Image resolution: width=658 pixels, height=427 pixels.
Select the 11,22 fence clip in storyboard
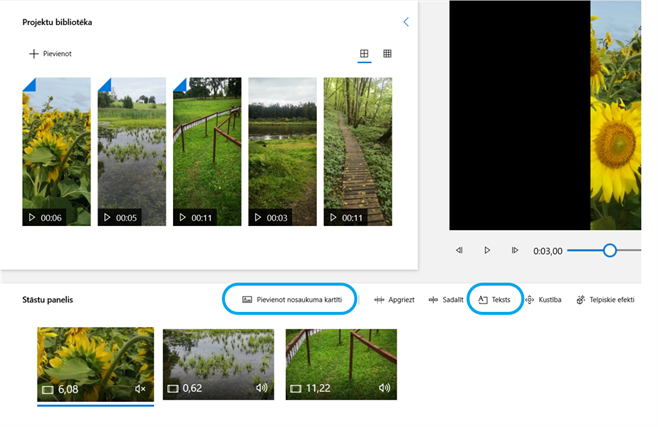pyautogui.click(x=341, y=360)
